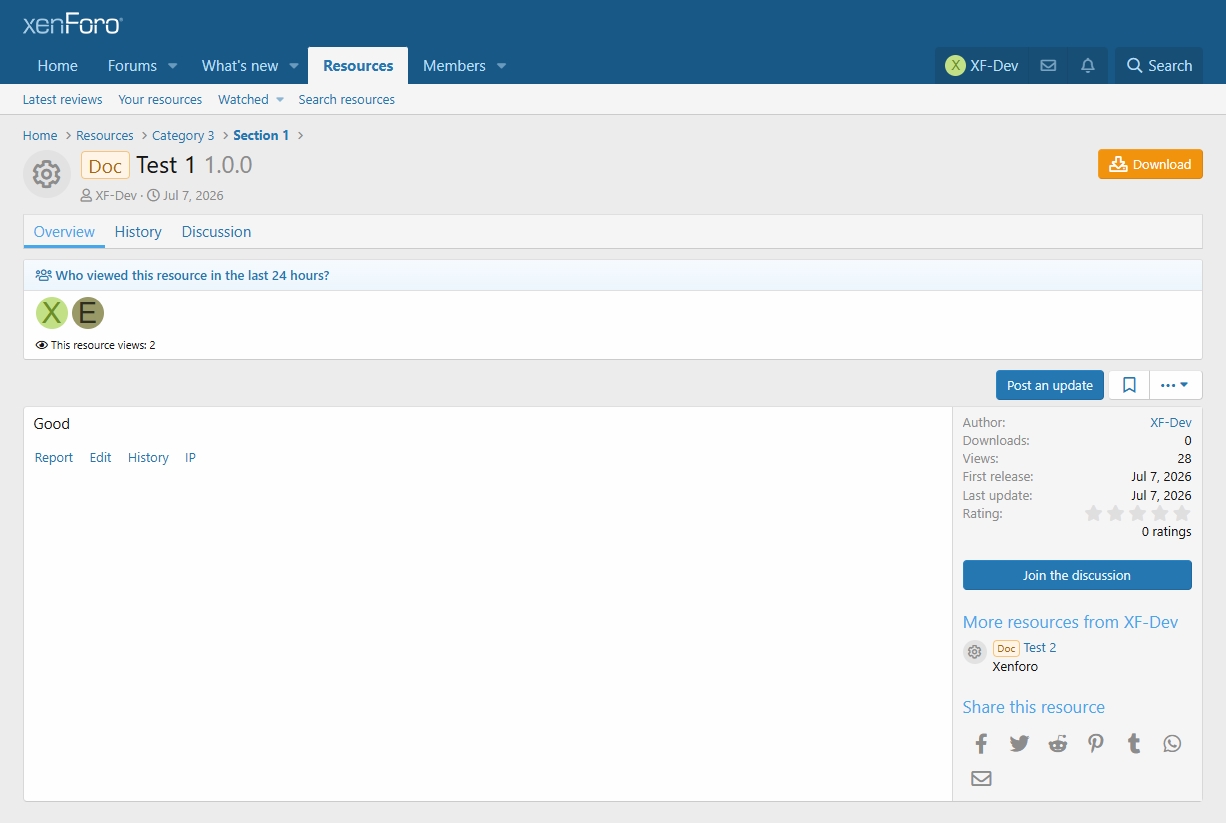Open the Search button in the header
Viewport: 1226px width, 823px height.
coord(1159,65)
